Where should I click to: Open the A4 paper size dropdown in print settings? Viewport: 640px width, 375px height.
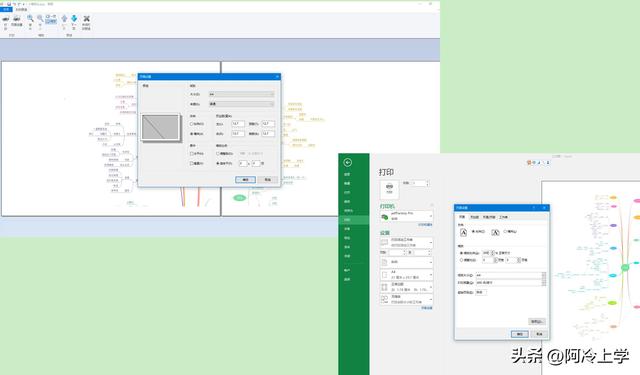(406, 275)
